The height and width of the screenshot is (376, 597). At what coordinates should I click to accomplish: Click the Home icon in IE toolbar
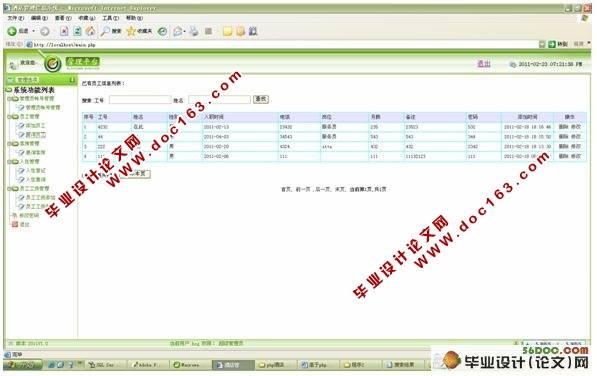pyautogui.click(x=90, y=31)
